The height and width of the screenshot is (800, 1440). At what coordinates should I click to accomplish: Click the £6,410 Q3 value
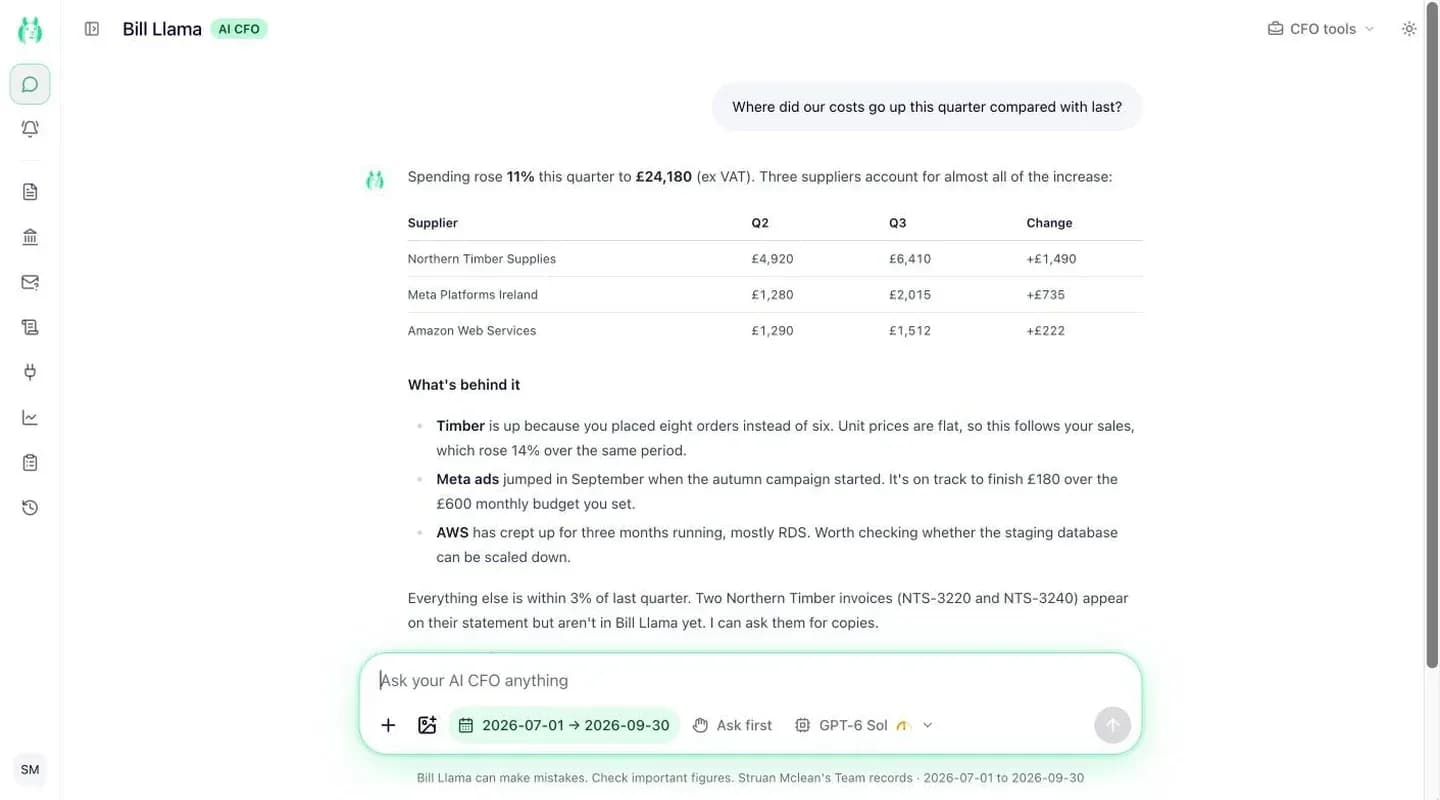[x=910, y=259]
